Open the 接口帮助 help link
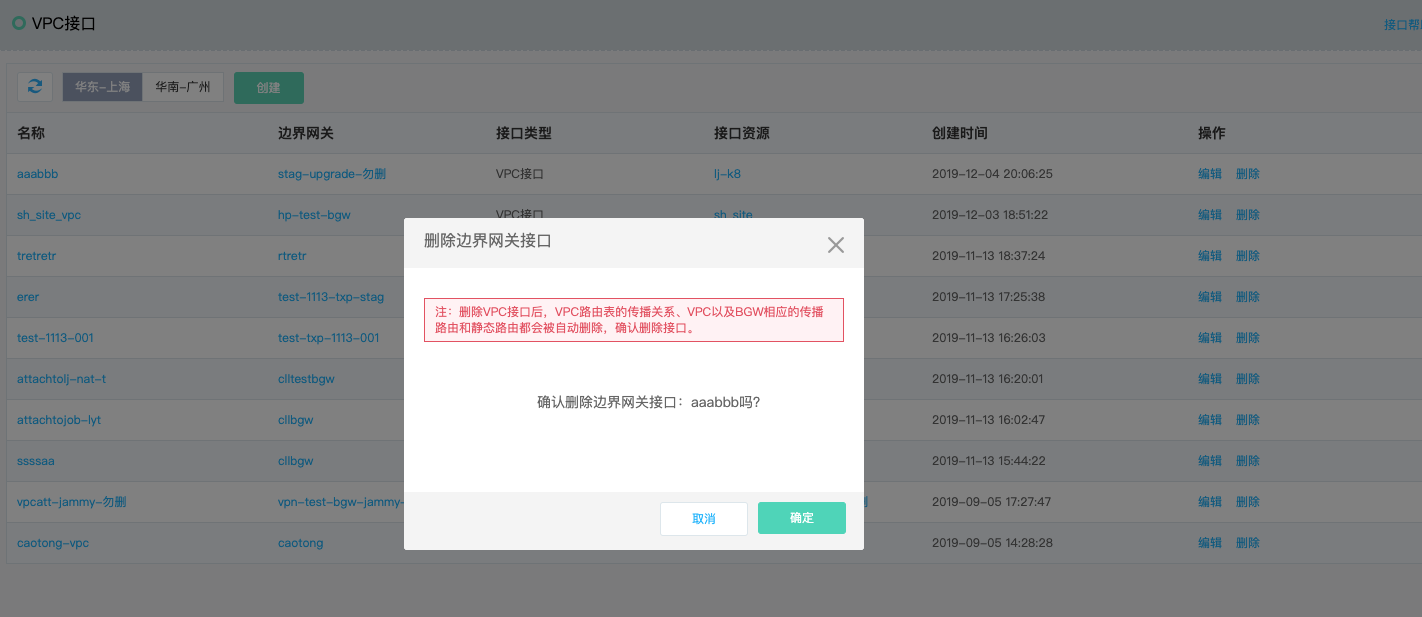This screenshot has height=617, width=1422. click(x=1405, y=22)
